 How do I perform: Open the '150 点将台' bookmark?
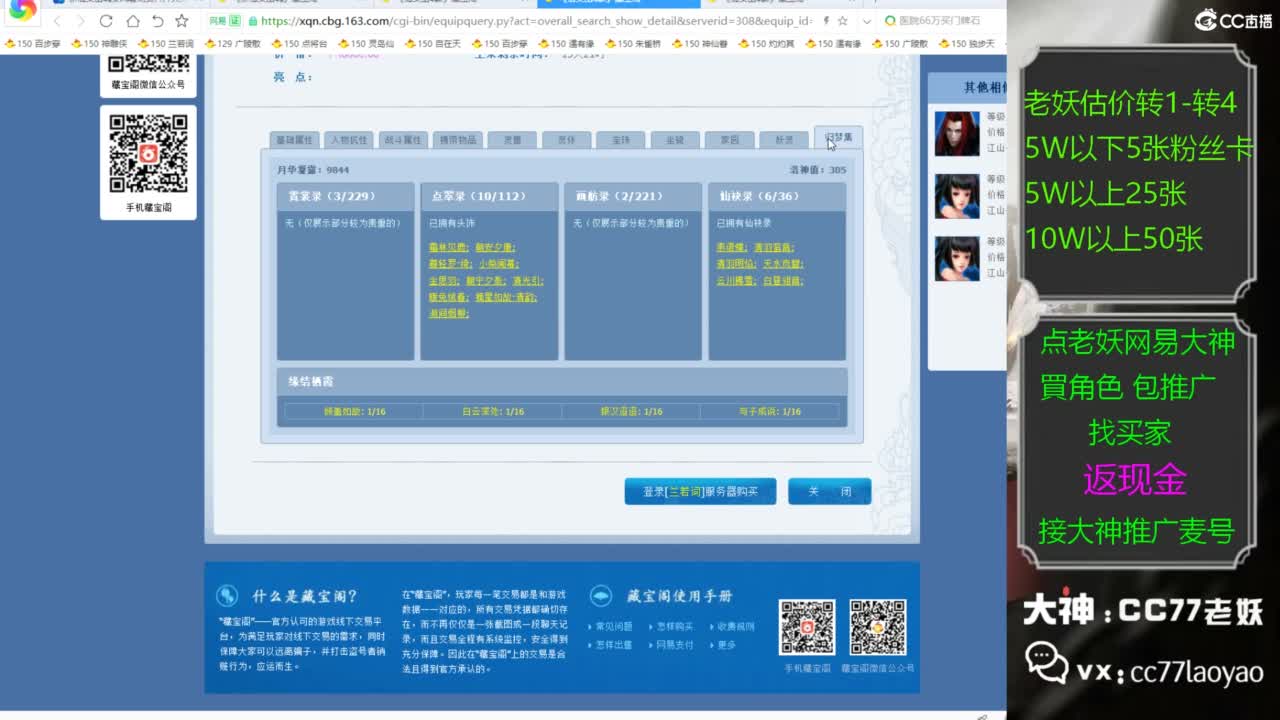(299, 44)
